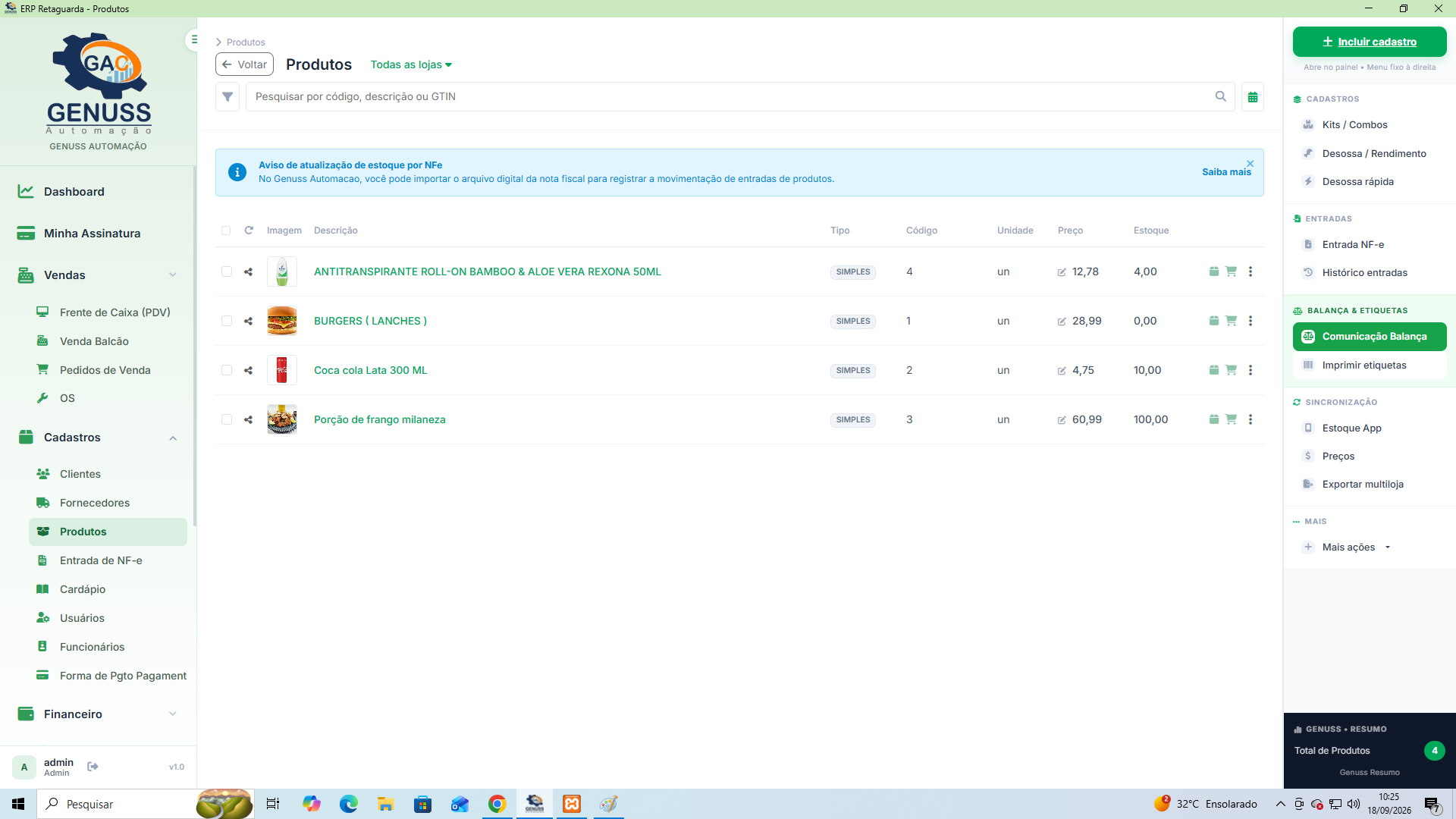The width and height of the screenshot is (1456, 819).
Task: Click cart icon in BURGERS row
Action: 1231,321
